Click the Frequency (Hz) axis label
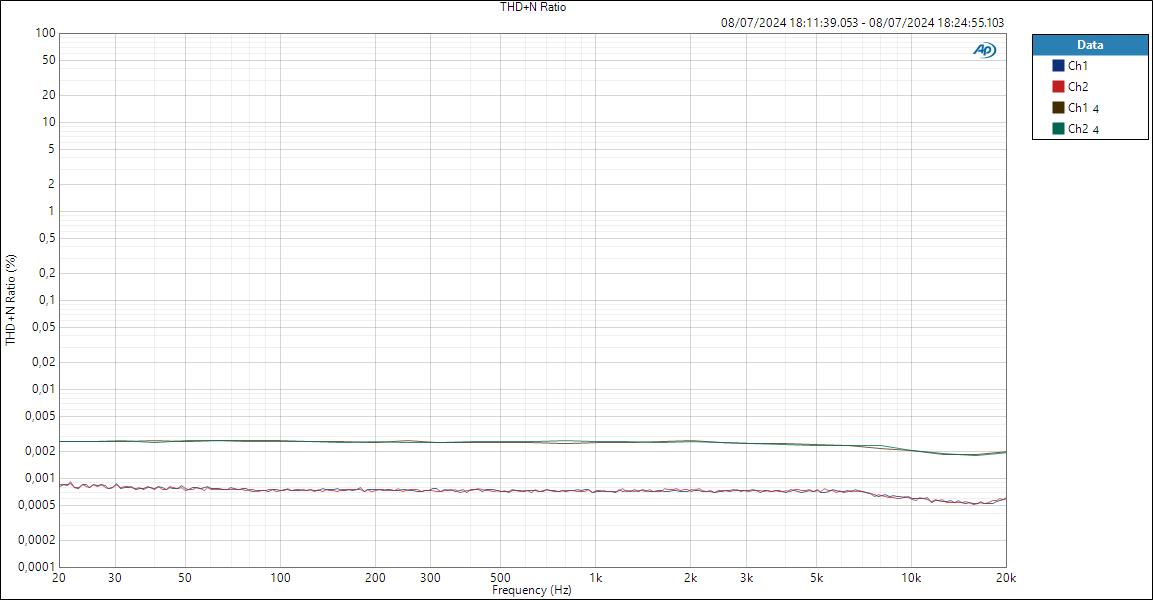Image resolution: width=1153 pixels, height=600 pixels. [534, 590]
